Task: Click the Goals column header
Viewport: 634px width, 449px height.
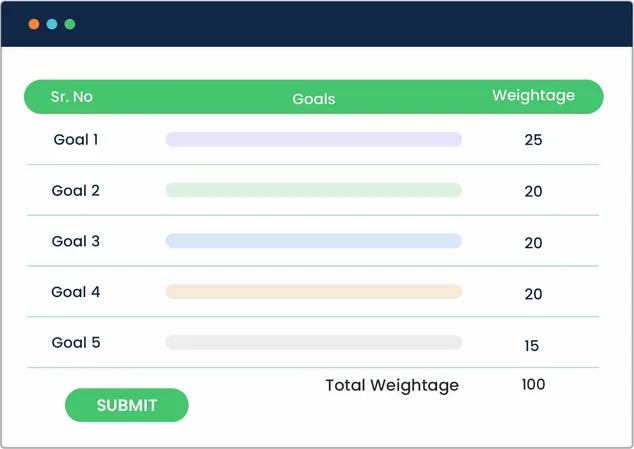Action: coord(314,99)
